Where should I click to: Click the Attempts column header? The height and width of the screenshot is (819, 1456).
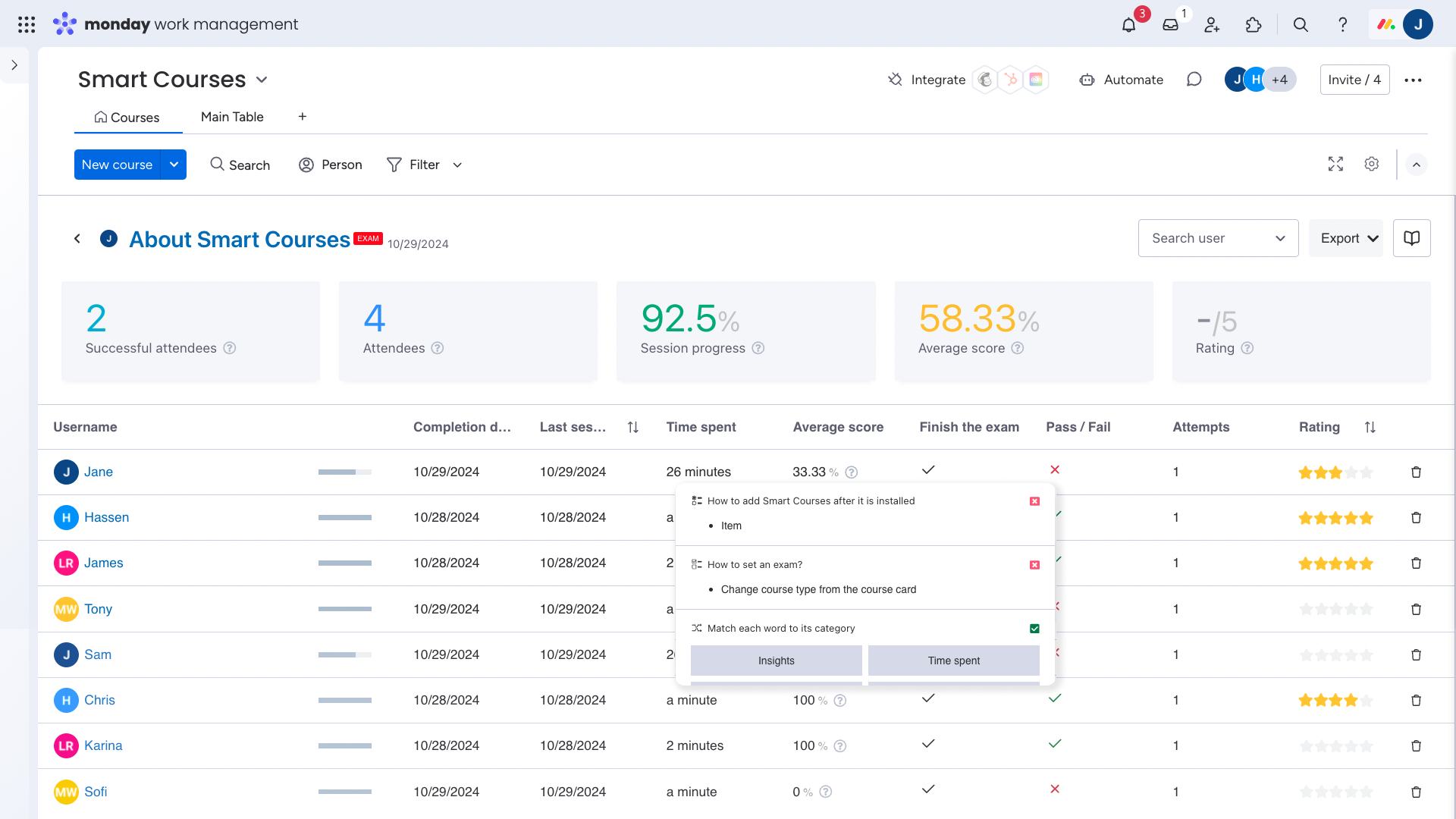point(1201,427)
